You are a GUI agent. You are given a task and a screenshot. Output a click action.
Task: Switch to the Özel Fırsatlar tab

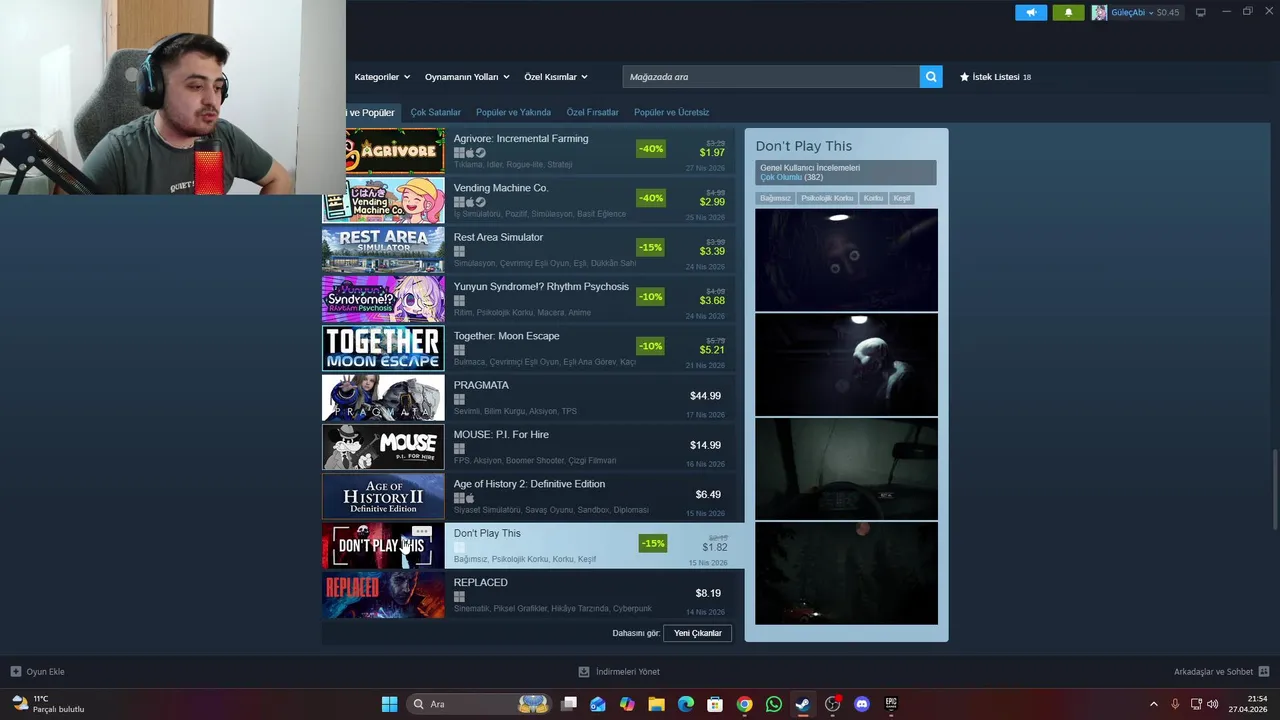pyautogui.click(x=592, y=112)
